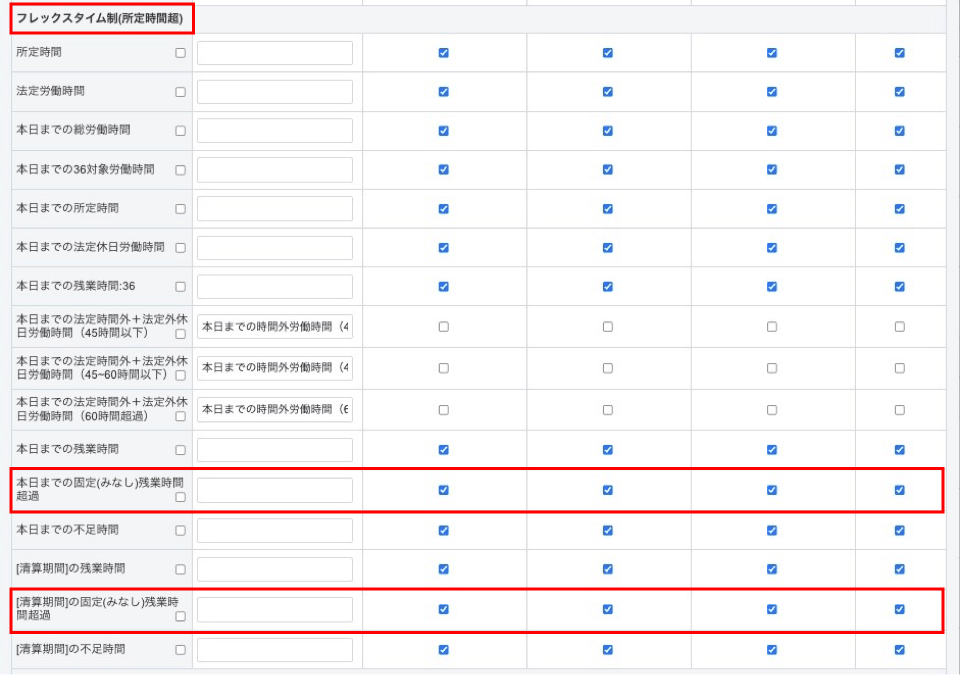The width and height of the screenshot is (960, 675).
Task: Enable the checkbox next to 本日までの総労働時間 label
Action: (180, 131)
